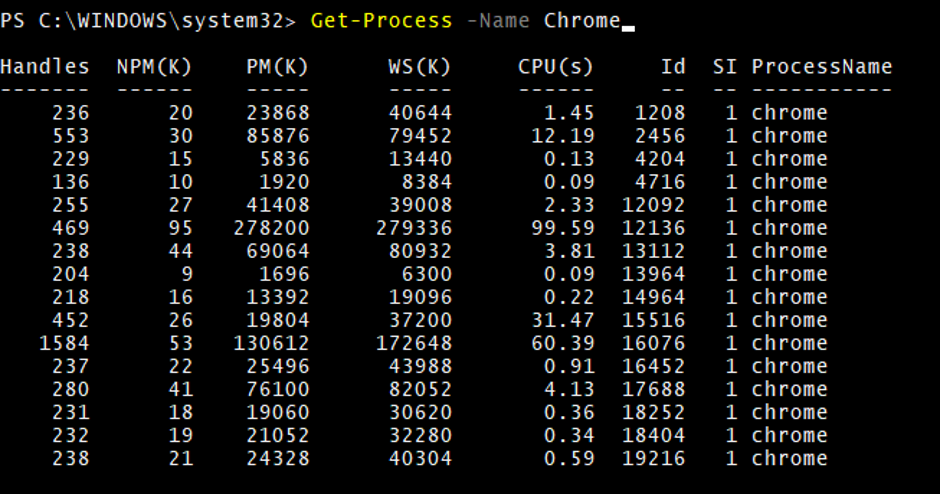Click the NPM(K) column header
The width and height of the screenshot is (940, 494).
pyautogui.click(x=155, y=67)
